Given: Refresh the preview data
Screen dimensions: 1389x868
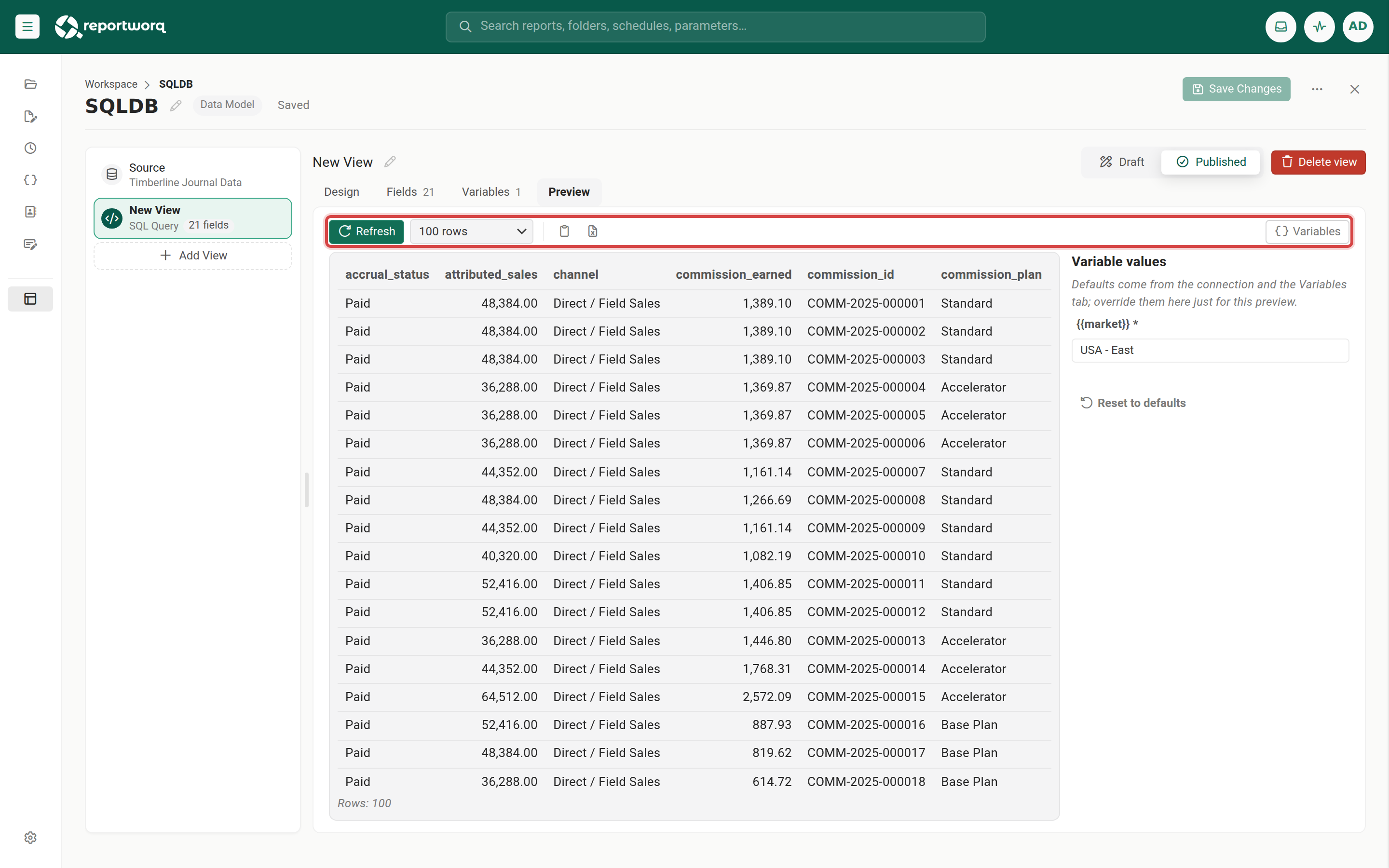Looking at the screenshot, I should click(366, 231).
